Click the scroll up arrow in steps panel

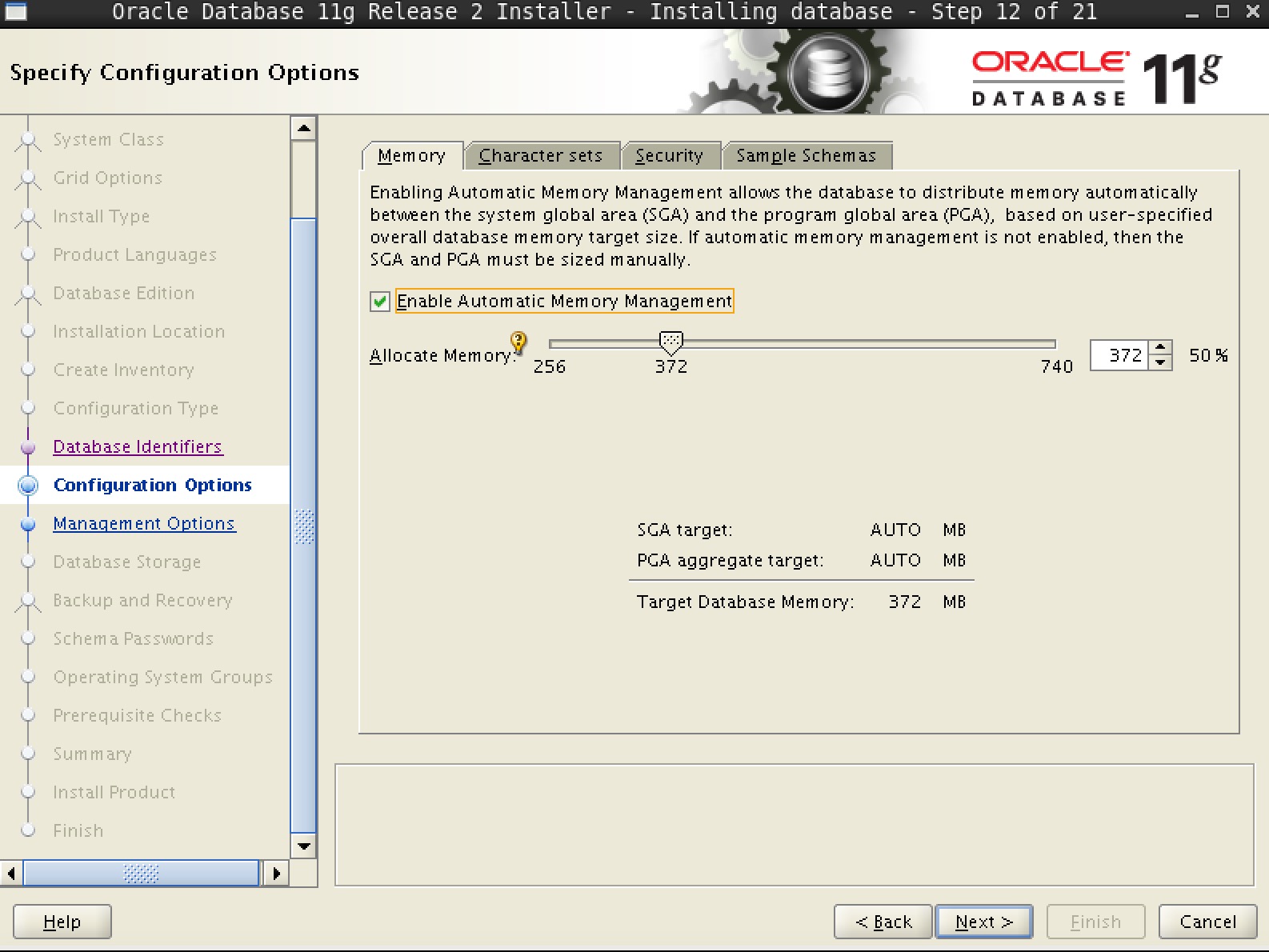[304, 128]
